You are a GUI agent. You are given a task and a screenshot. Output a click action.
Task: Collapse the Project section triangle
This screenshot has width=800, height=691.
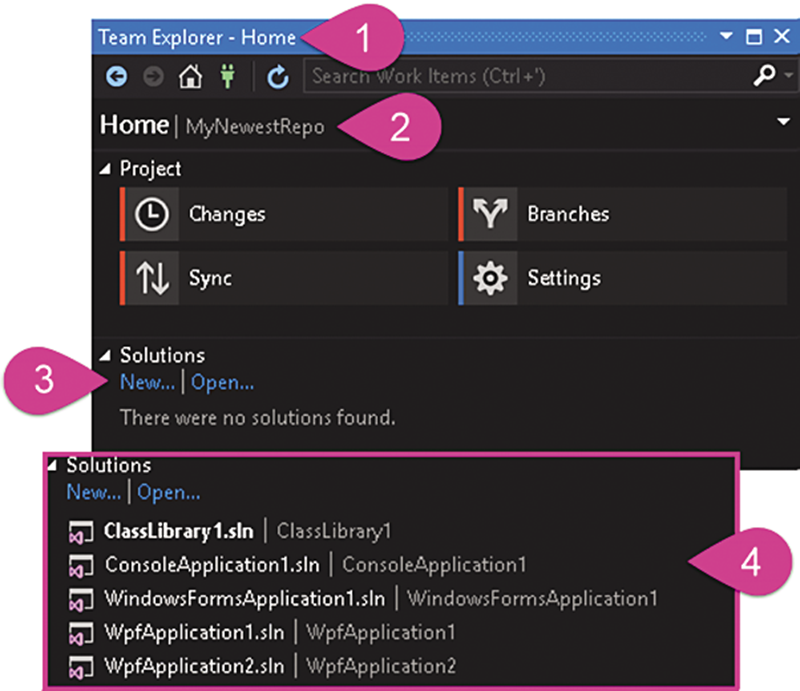click(x=105, y=169)
